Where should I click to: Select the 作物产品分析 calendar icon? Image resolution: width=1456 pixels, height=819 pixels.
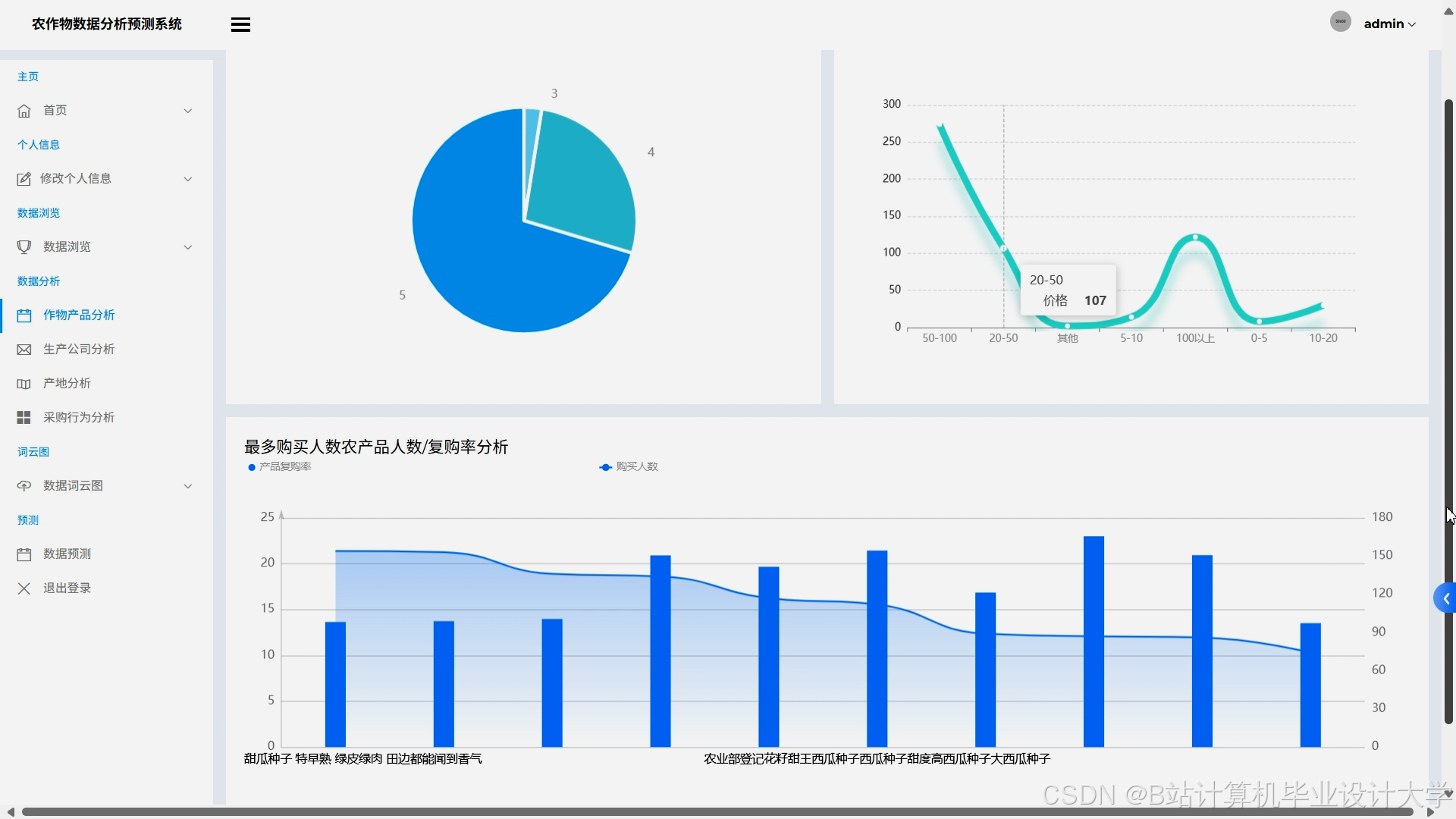pyautogui.click(x=24, y=315)
